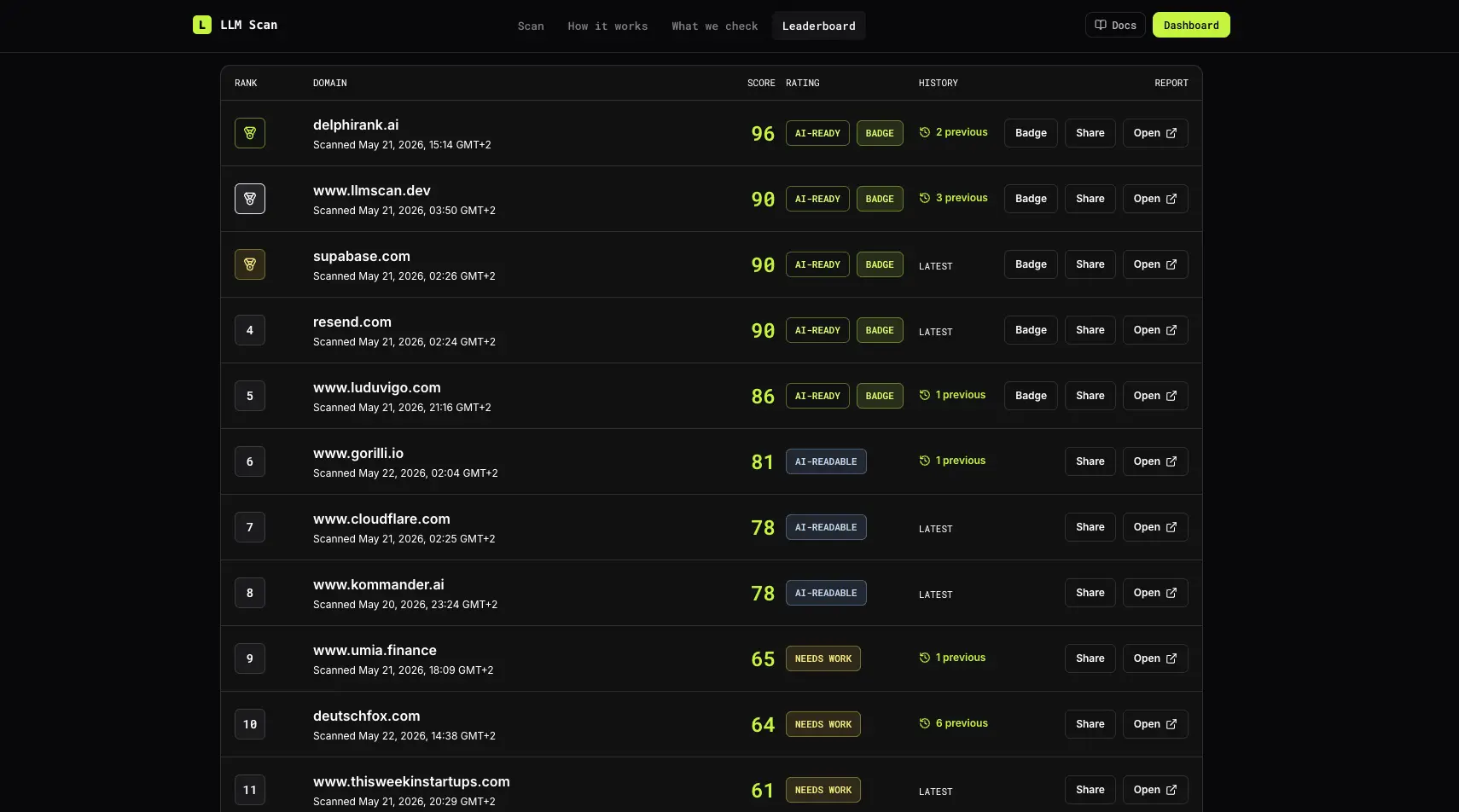The height and width of the screenshot is (812, 1459).
Task: Click the bronze medal icon for supabase.com
Action: click(250, 264)
